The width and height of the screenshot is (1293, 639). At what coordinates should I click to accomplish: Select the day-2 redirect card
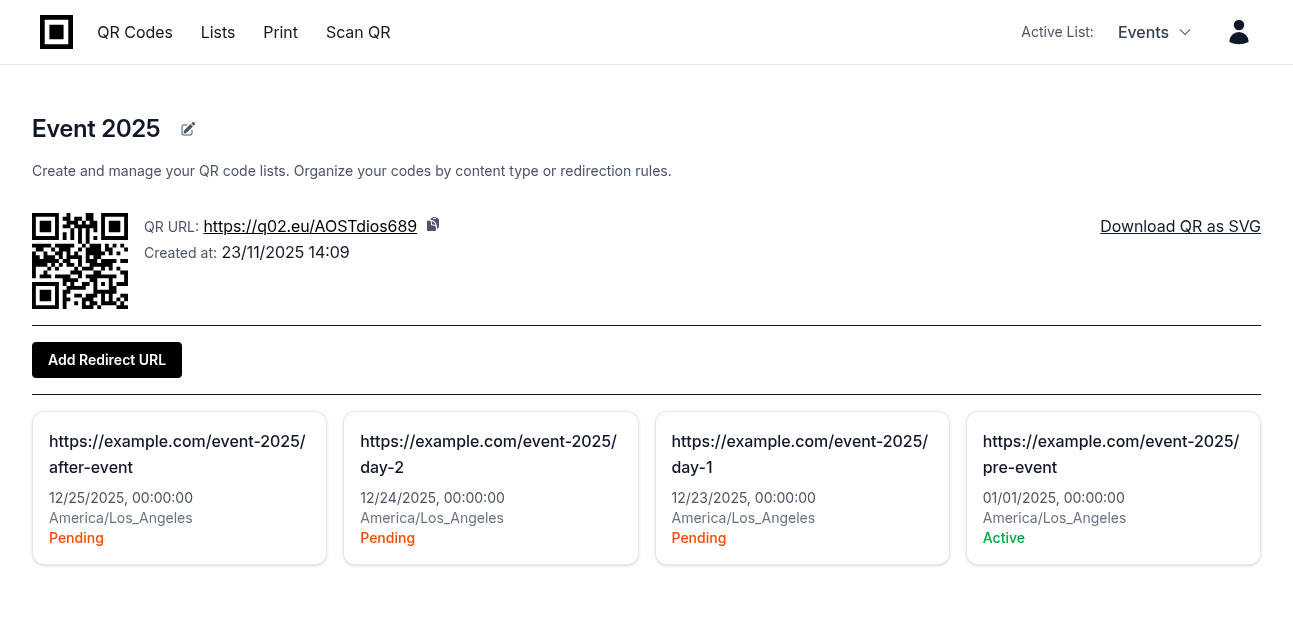click(490, 488)
